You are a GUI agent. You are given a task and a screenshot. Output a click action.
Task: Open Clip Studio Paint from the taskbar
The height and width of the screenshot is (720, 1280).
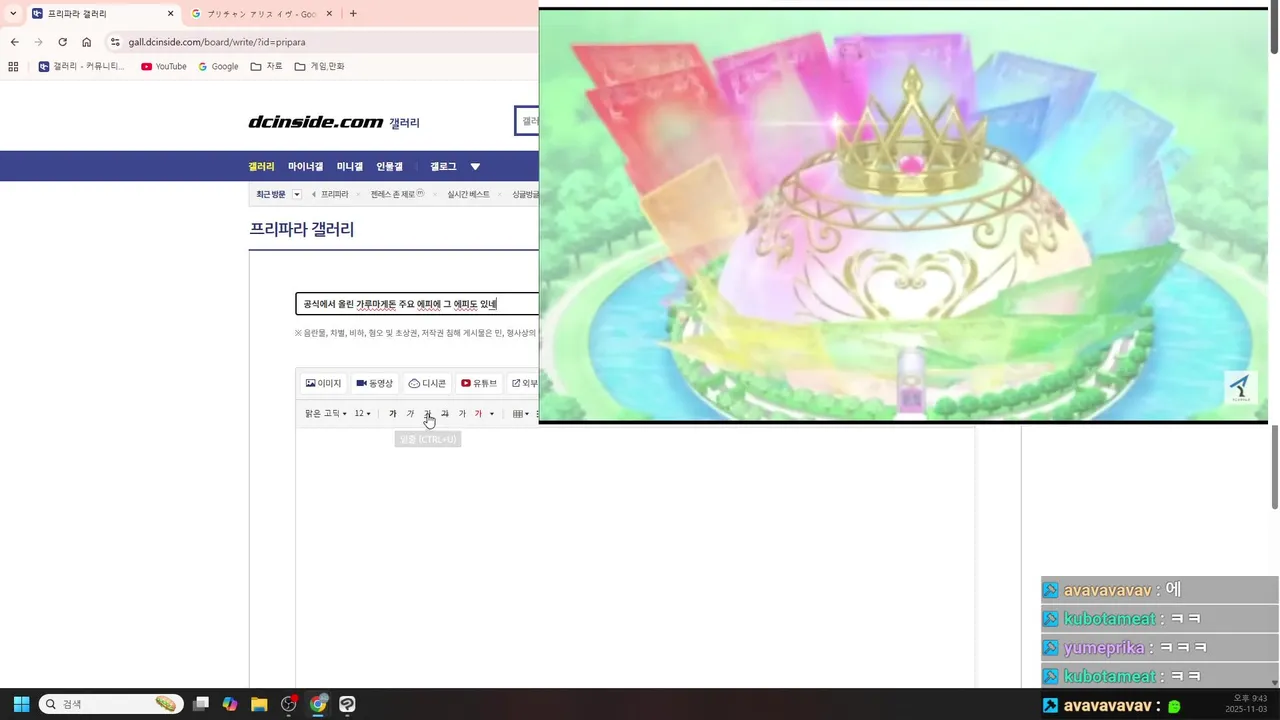point(347,704)
